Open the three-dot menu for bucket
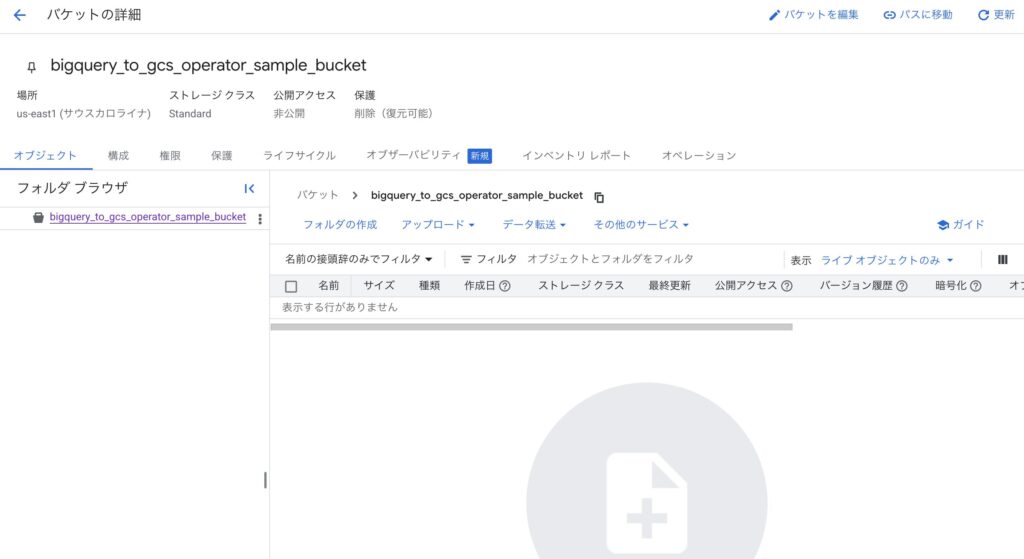 (x=260, y=219)
